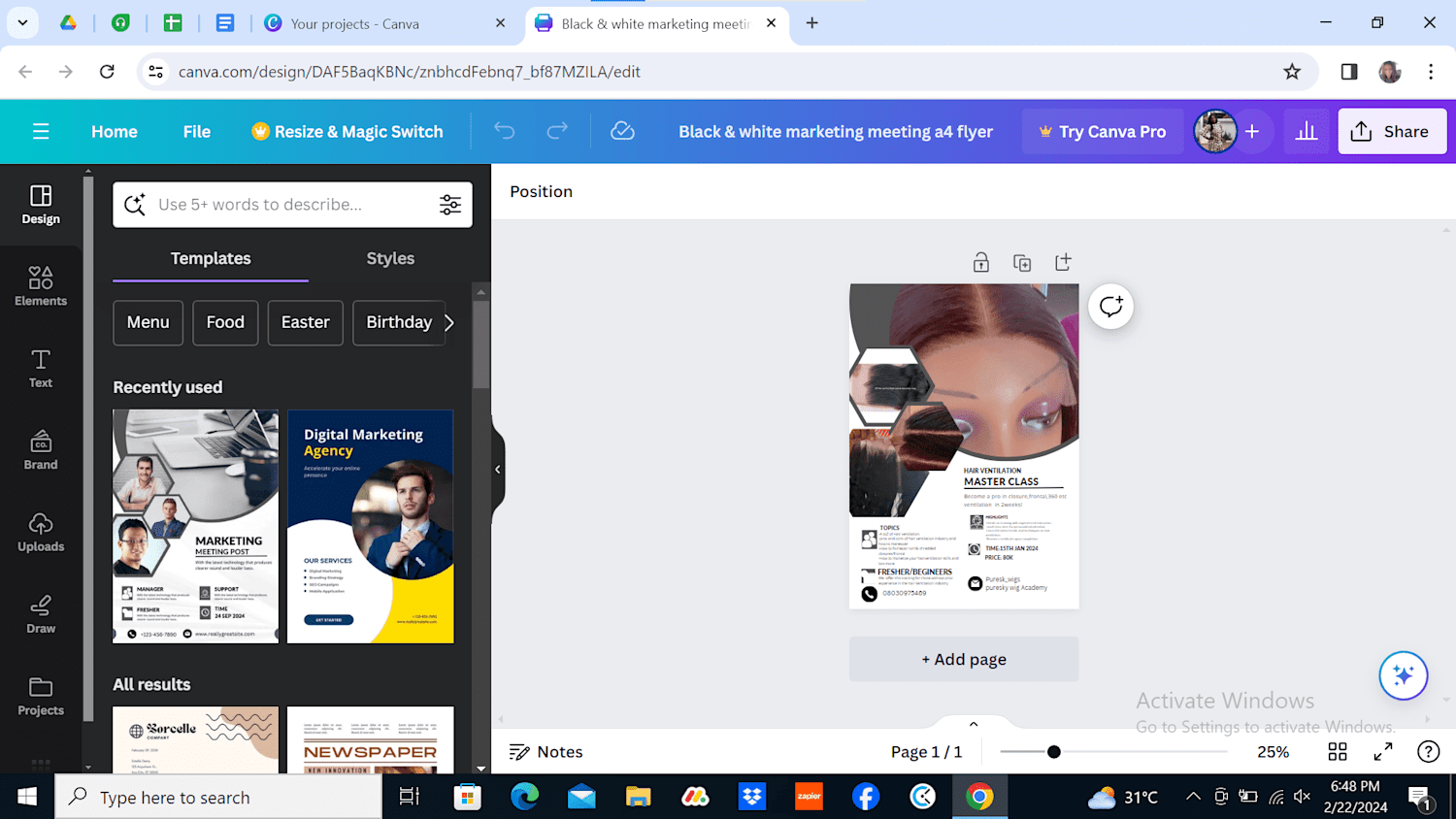Collapse the side panel with the arrow handle
Image resolution: width=1456 pixels, height=819 pixels.
[x=498, y=470]
